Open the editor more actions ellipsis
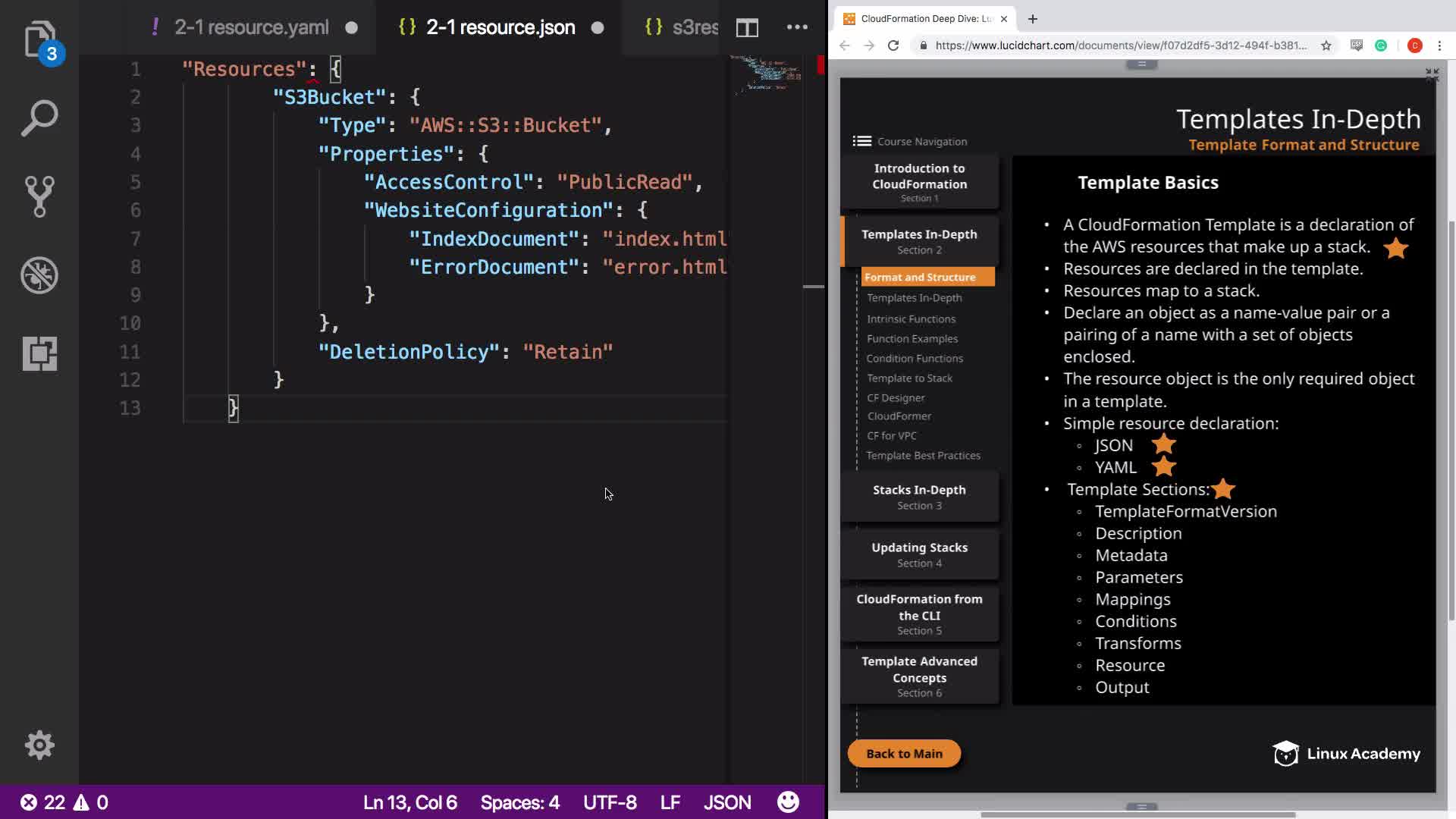1456x819 pixels. pyautogui.click(x=797, y=27)
